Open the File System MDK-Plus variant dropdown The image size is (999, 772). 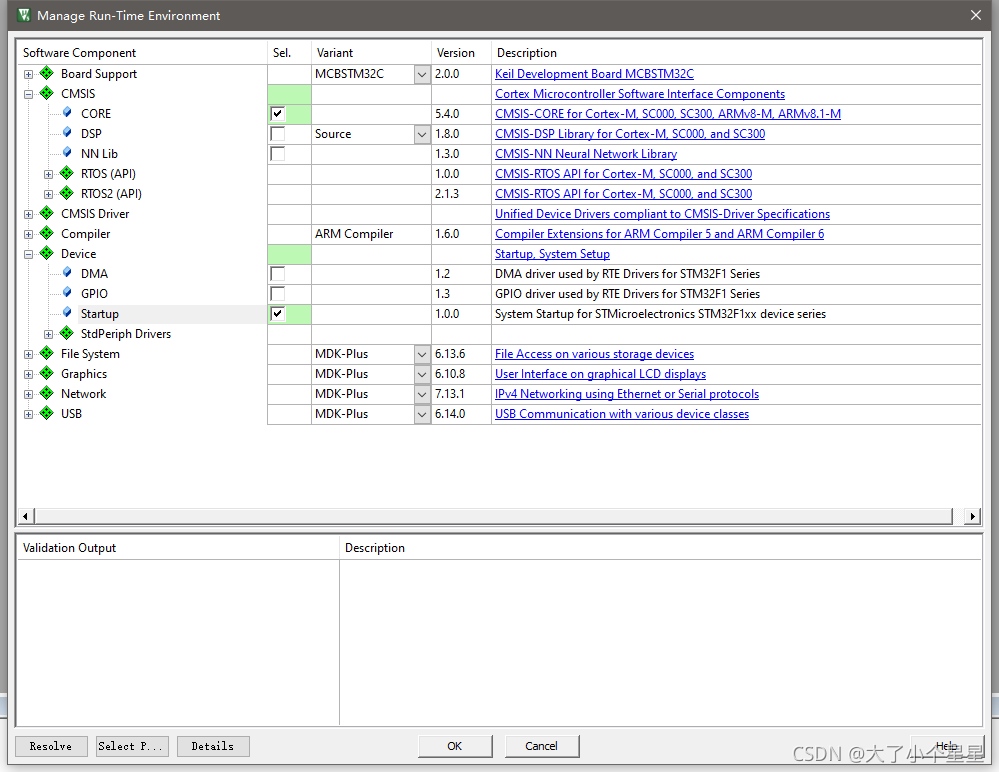[x=422, y=354]
